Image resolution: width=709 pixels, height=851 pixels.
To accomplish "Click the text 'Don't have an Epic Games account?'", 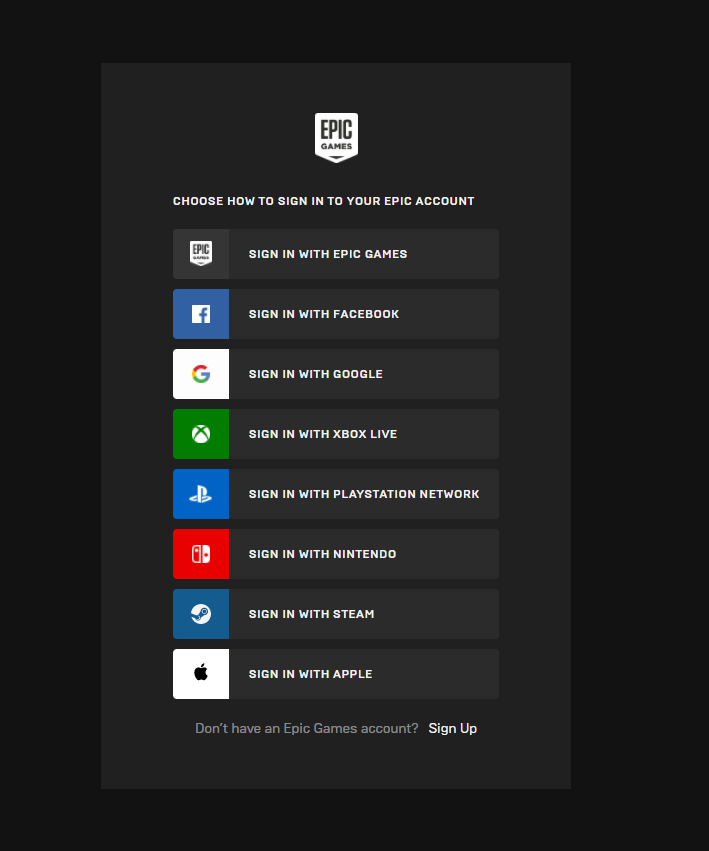I will tap(307, 728).
